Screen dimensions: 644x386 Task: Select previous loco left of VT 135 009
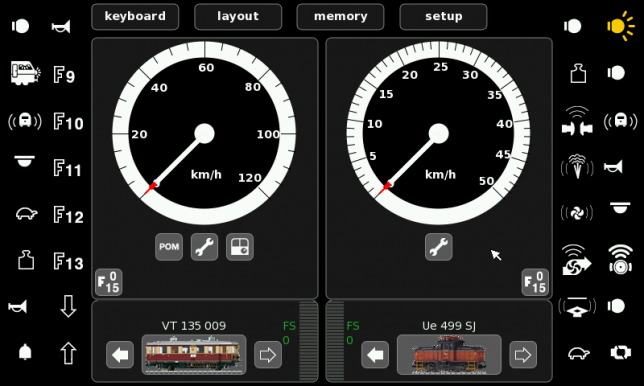click(x=120, y=355)
